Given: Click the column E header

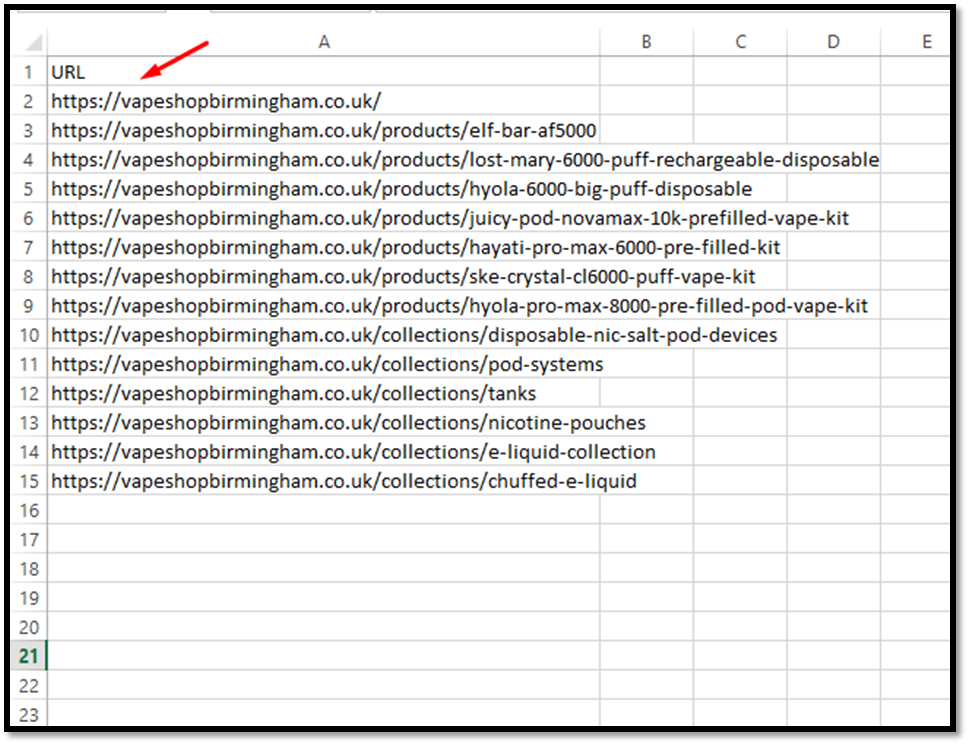Looking at the screenshot, I should (926, 42).
